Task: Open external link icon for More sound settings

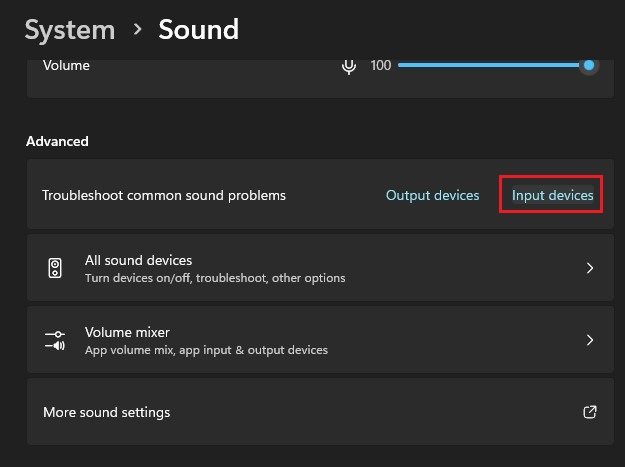Action: click(x=590, y=412)
